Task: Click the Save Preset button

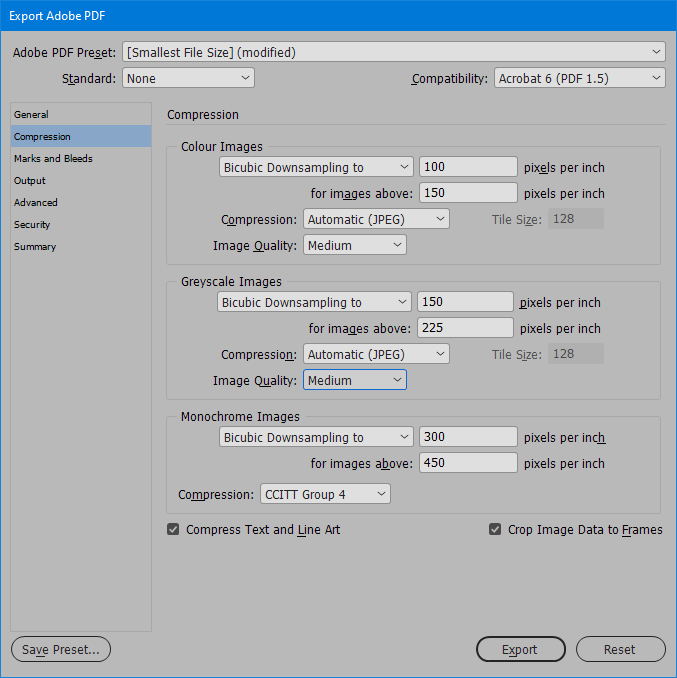Action: click(x=61, y=649)
